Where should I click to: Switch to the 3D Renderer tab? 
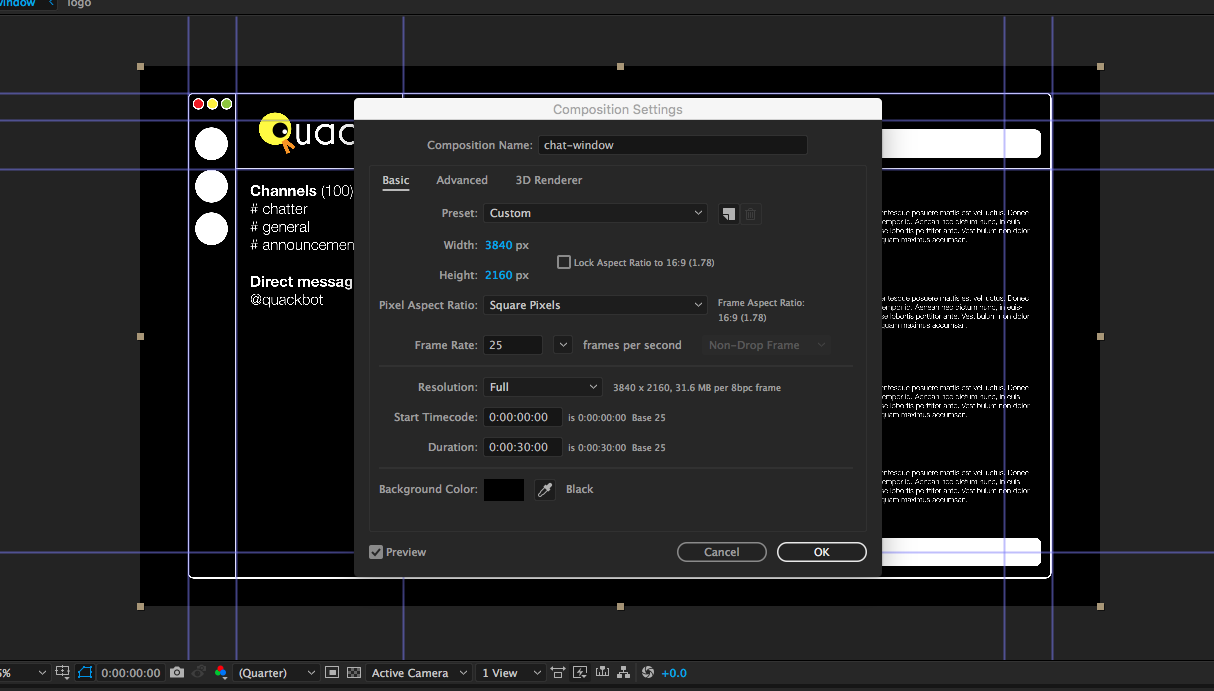click(548, 180)
